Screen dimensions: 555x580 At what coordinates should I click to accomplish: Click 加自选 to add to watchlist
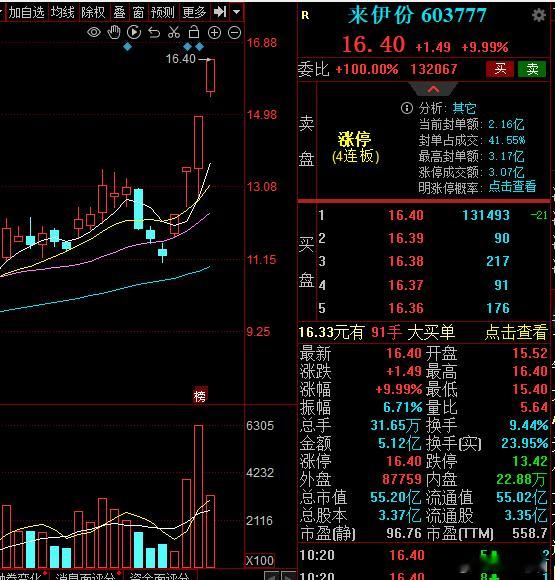26,13
